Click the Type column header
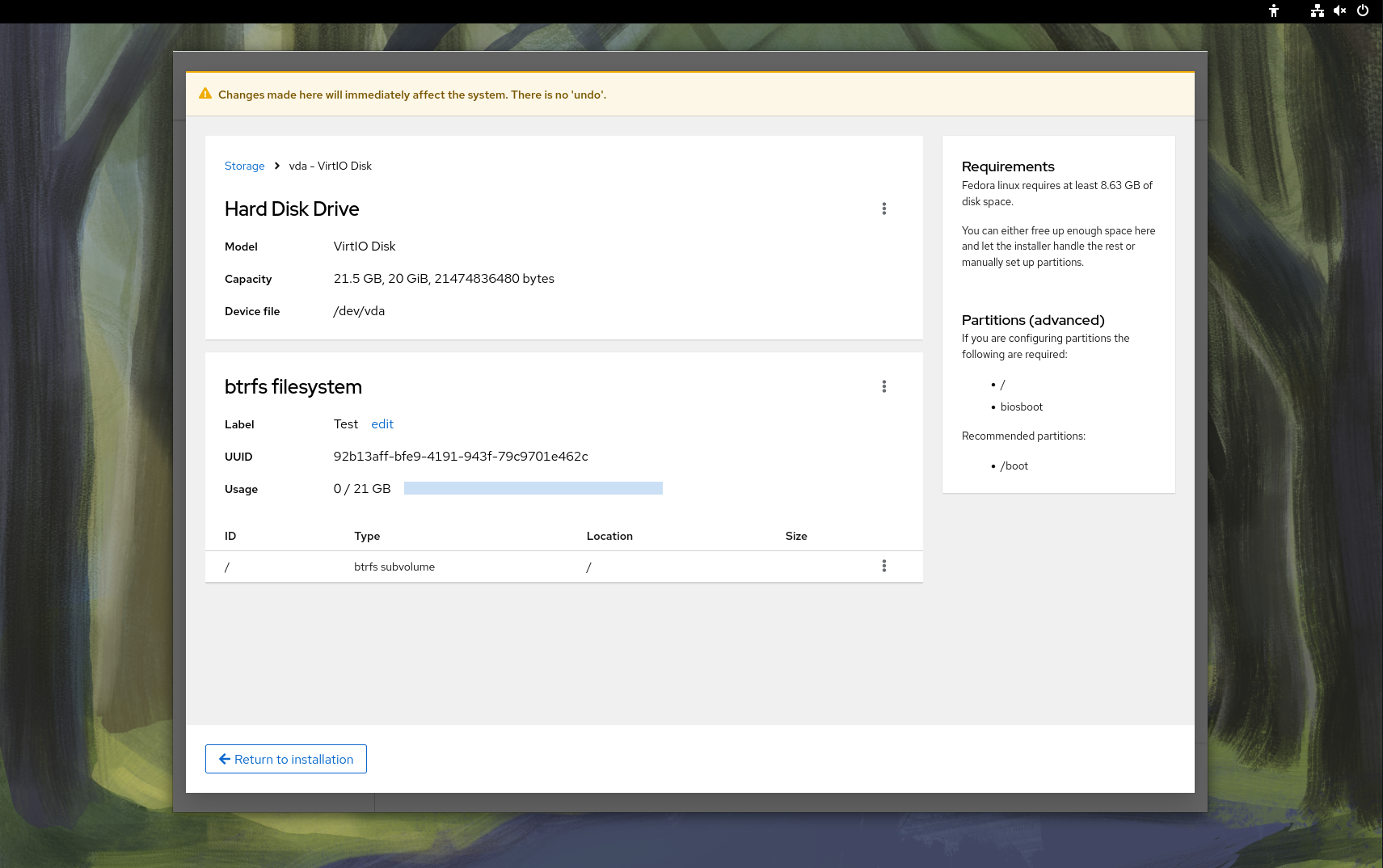The height and width of the screenshot is (868, 1383). [x=367, y=536]
